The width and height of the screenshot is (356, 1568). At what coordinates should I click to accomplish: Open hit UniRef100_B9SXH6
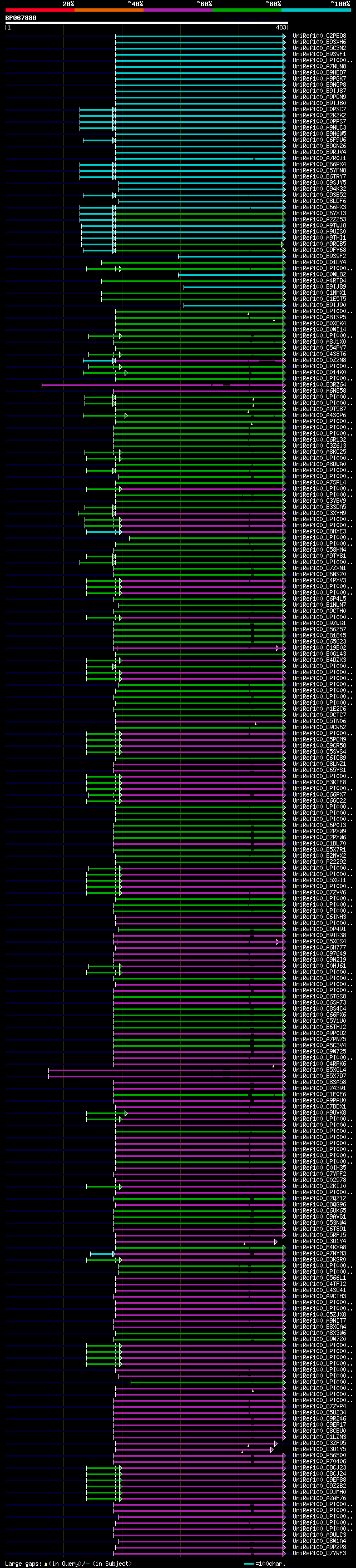click(319, 42)
